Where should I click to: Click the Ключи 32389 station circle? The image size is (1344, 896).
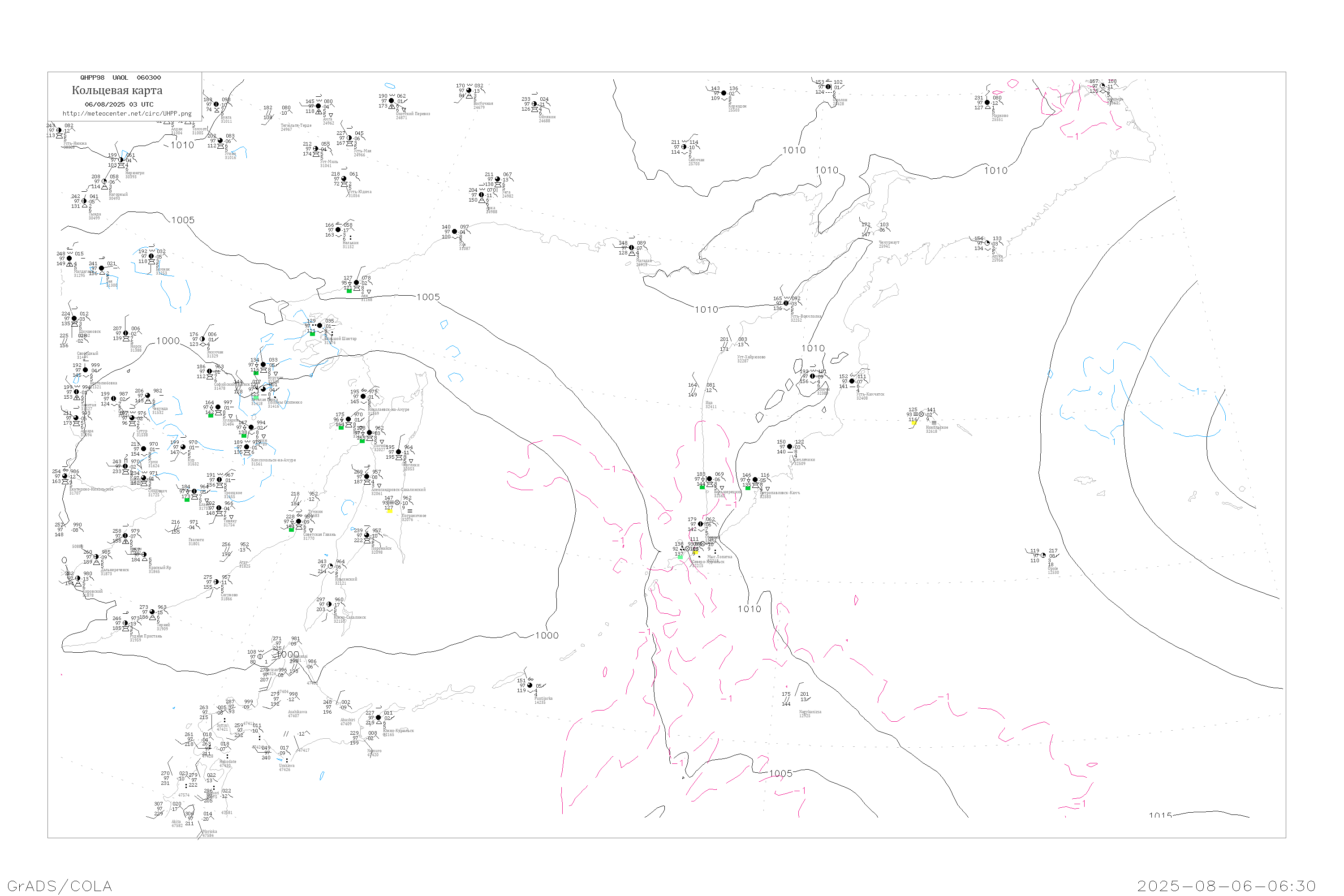pos(813,376)
